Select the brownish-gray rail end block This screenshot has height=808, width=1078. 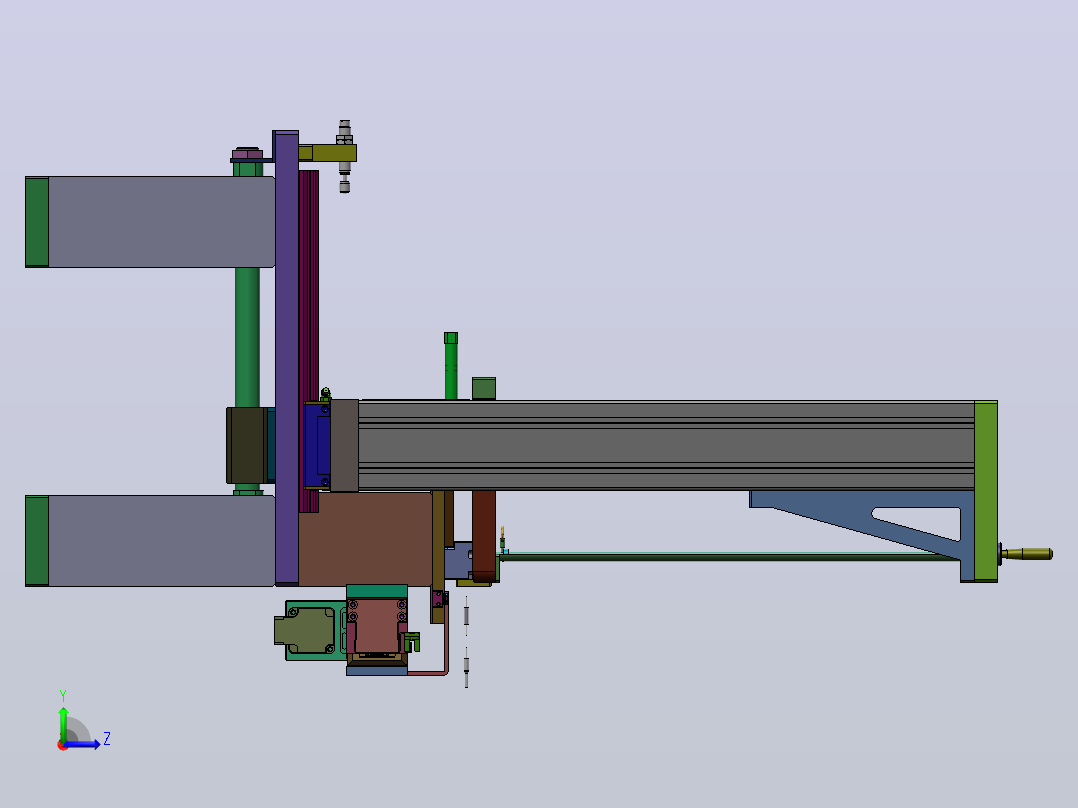[344, 446]
